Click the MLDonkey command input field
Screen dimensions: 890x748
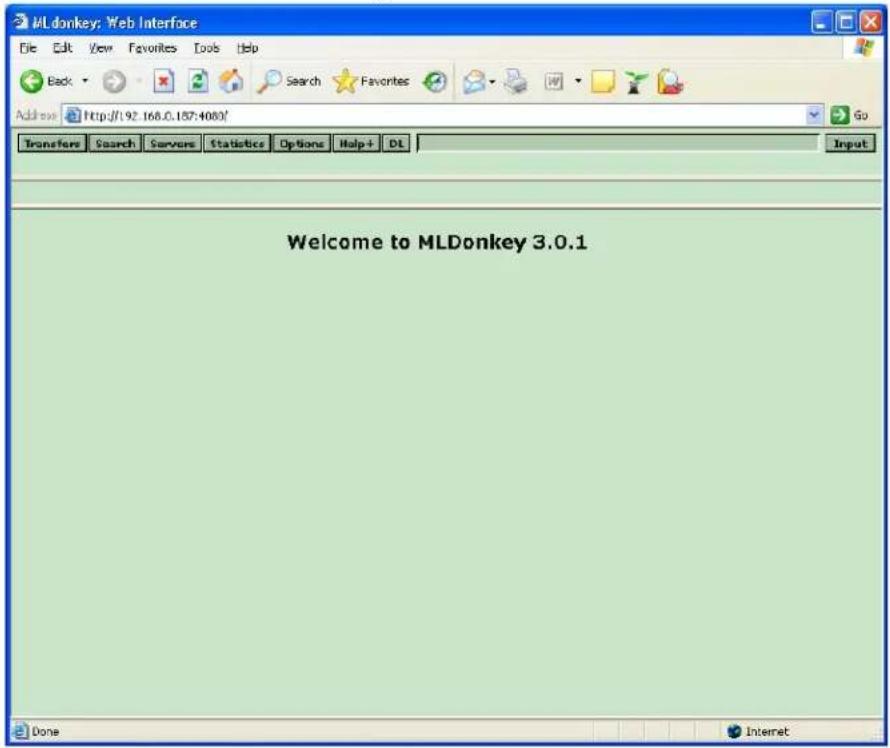(x=618, y=144)
